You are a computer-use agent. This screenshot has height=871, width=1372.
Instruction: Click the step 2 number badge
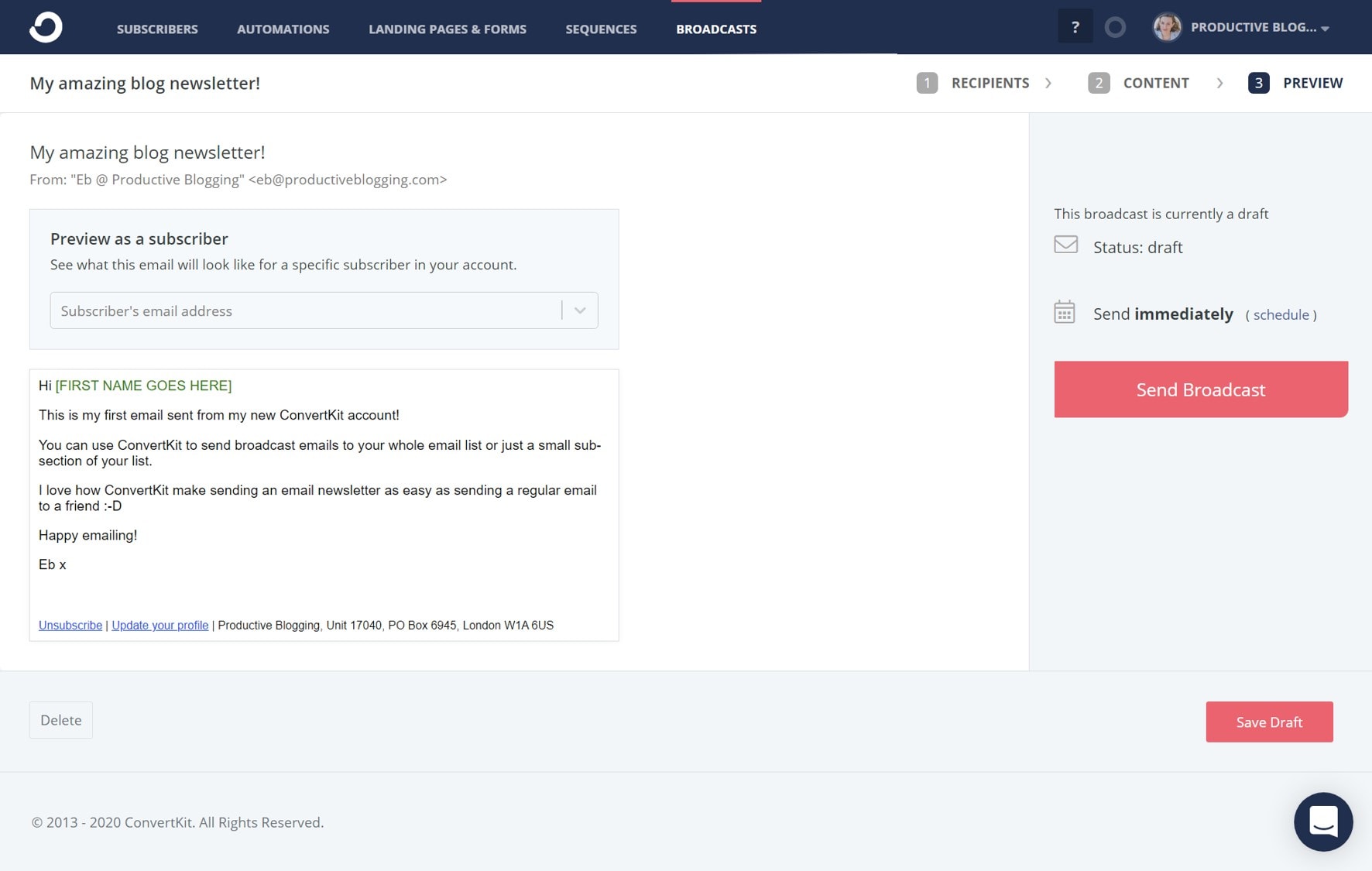[1099, 83]
